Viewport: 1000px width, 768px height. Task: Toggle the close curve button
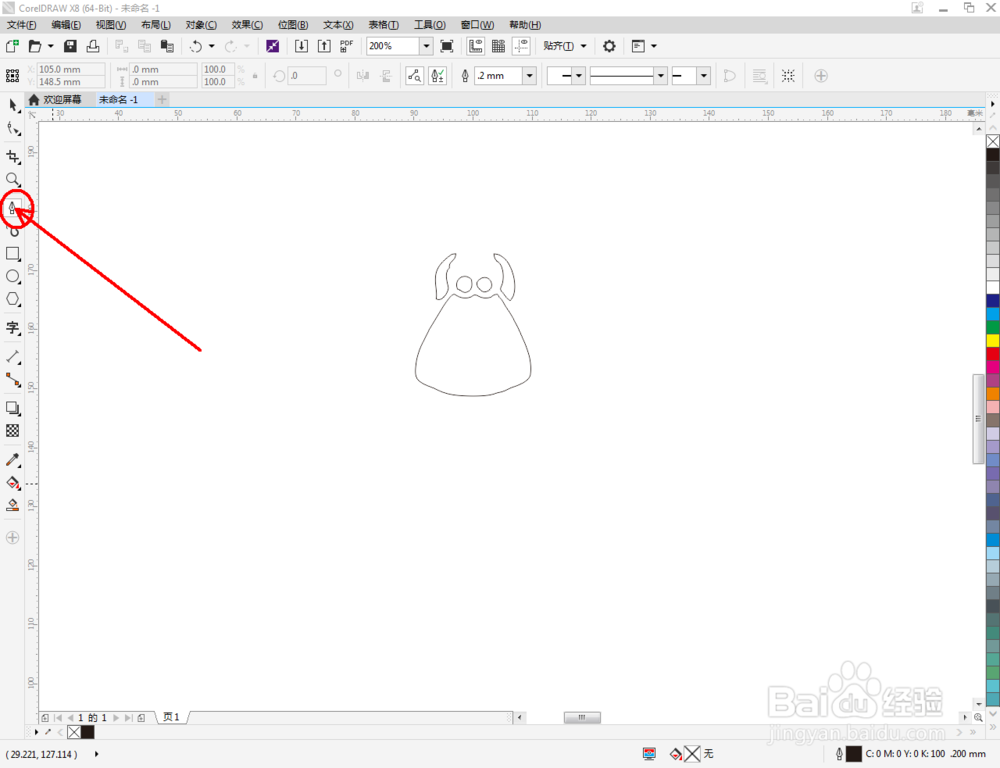(x=729, y=76)
